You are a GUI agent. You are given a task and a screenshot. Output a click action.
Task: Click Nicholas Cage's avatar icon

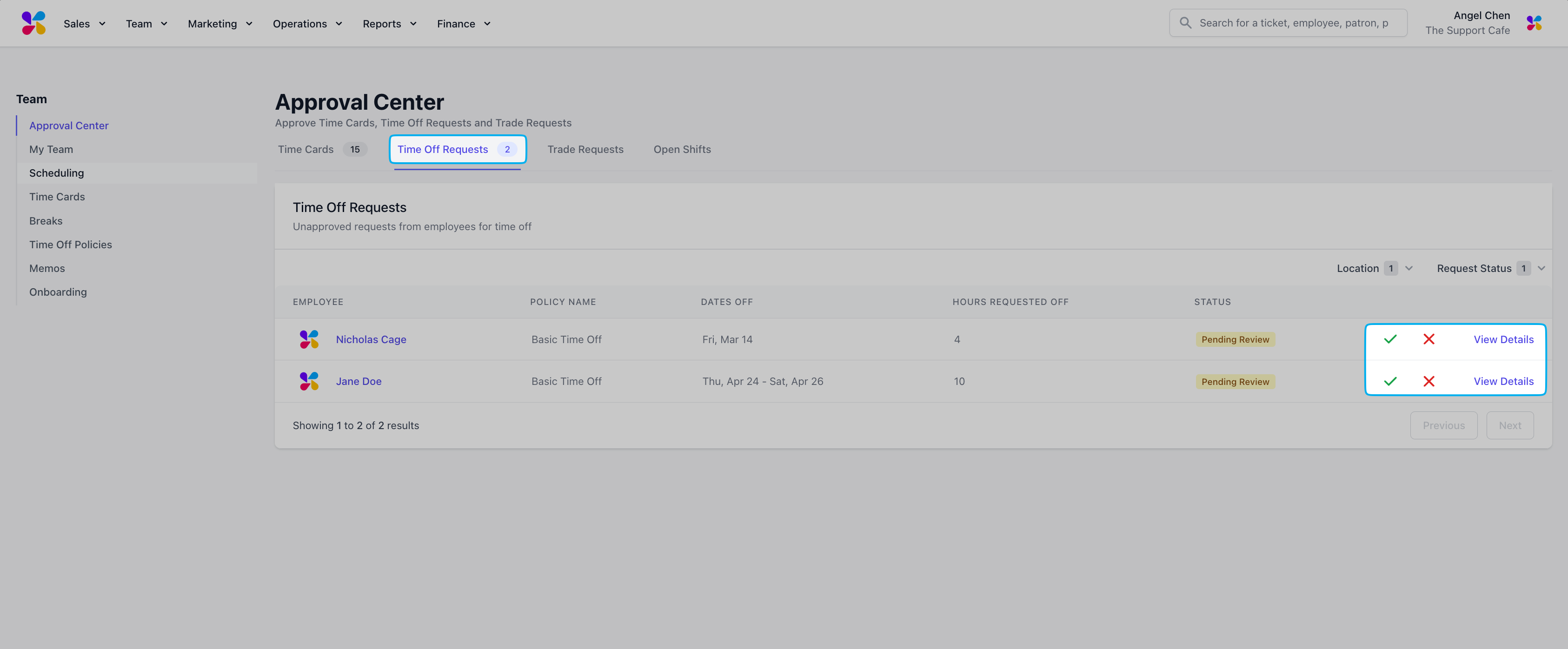pyautogui.click(x=309, y=339)
